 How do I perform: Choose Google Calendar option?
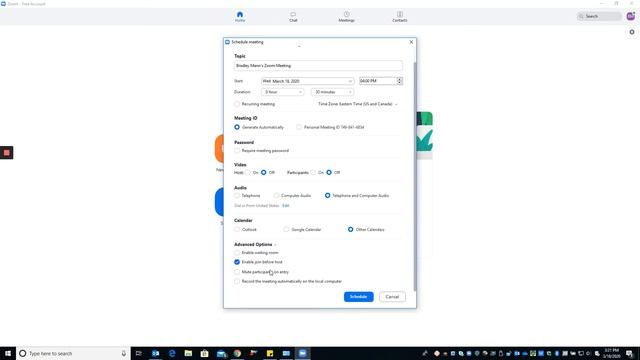(286, 229)
